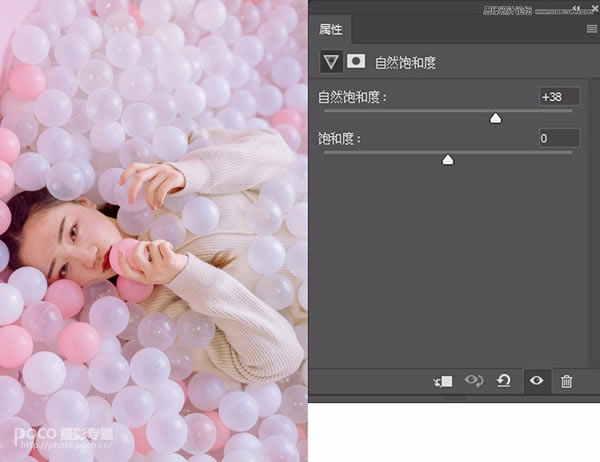
Task: Open the Properties panel flyout menu
Action: tap(592, 29)
